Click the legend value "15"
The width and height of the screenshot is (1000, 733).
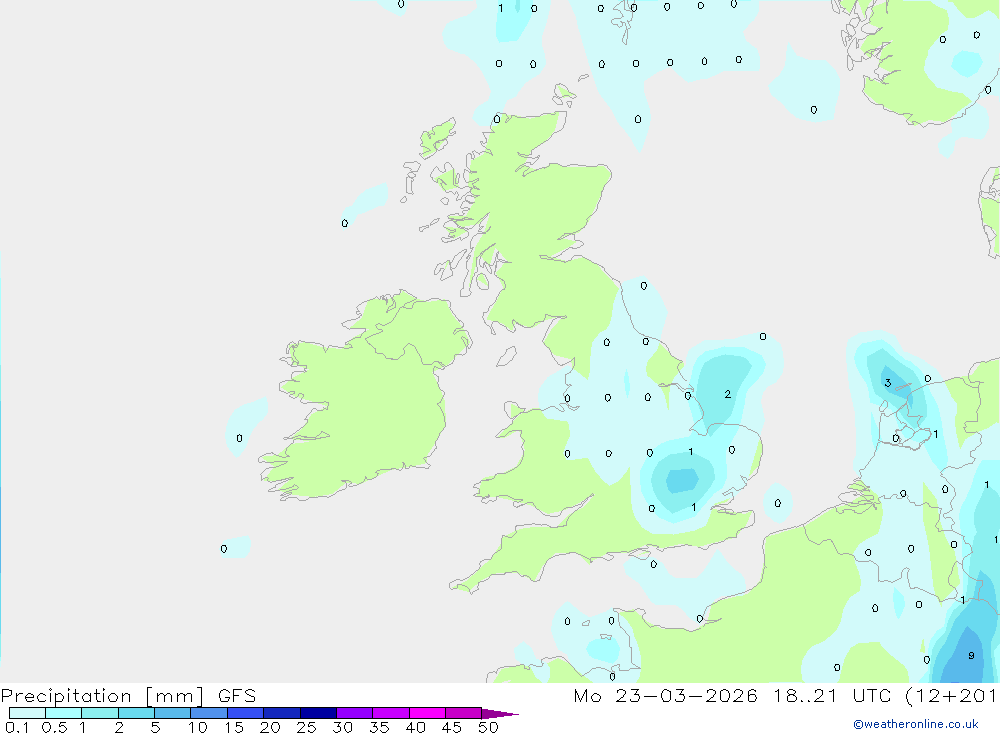coord(234,727)
